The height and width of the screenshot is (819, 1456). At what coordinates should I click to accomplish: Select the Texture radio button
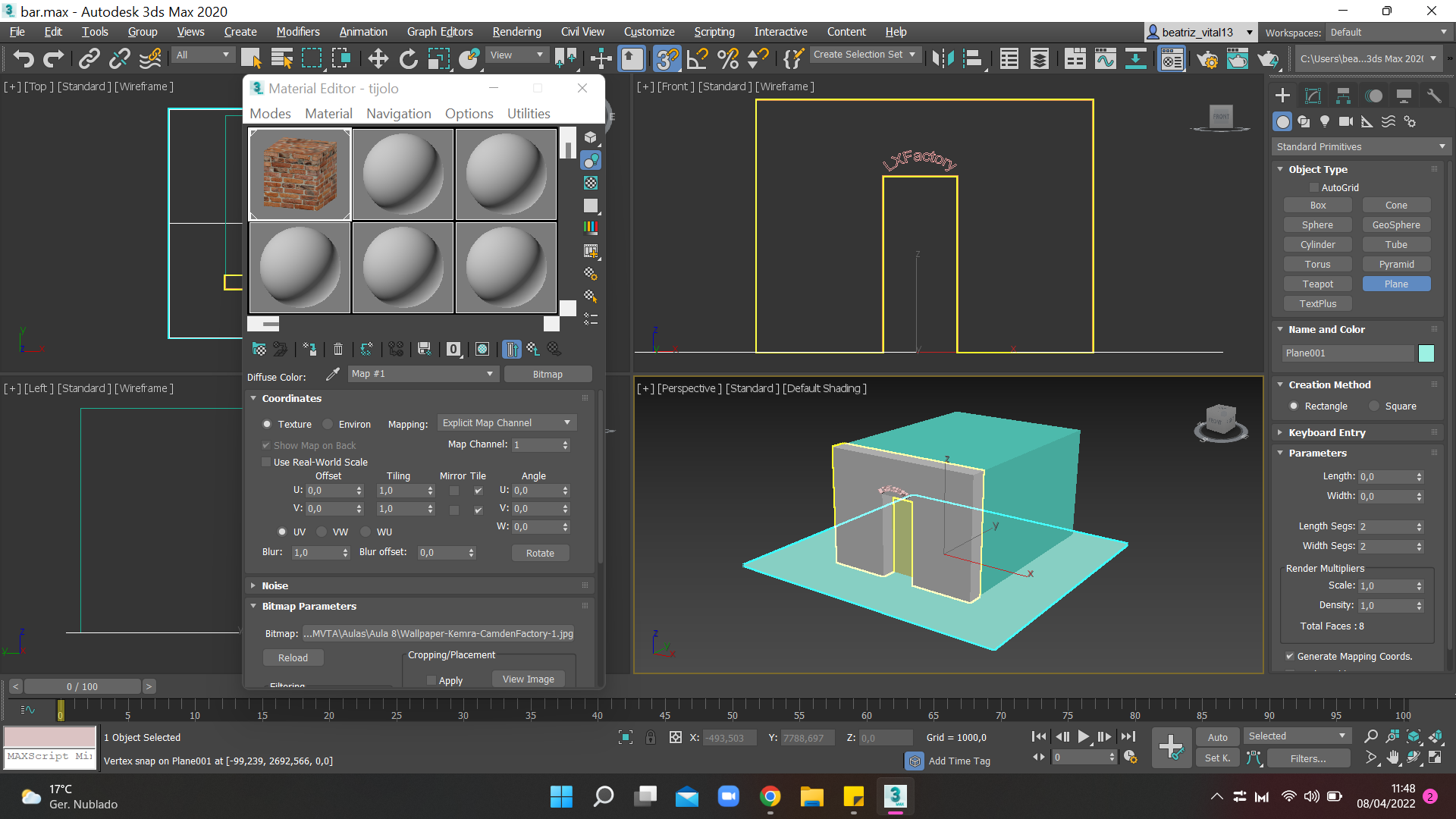[267, 424]
